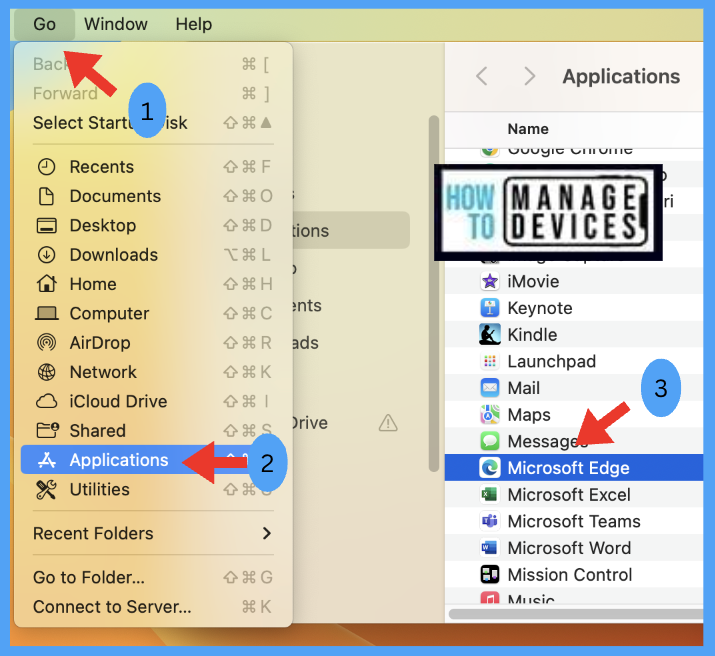Choose Home from the Go menu
This screenshot has width=715, height=656.
click(x=153, y=284)
